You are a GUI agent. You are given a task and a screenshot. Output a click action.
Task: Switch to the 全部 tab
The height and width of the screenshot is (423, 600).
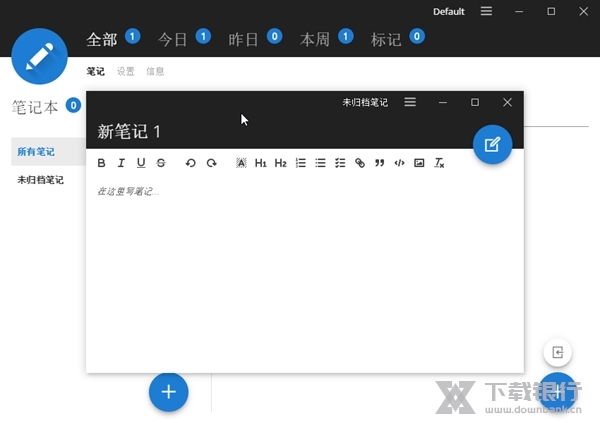click(x=102, y=39)
